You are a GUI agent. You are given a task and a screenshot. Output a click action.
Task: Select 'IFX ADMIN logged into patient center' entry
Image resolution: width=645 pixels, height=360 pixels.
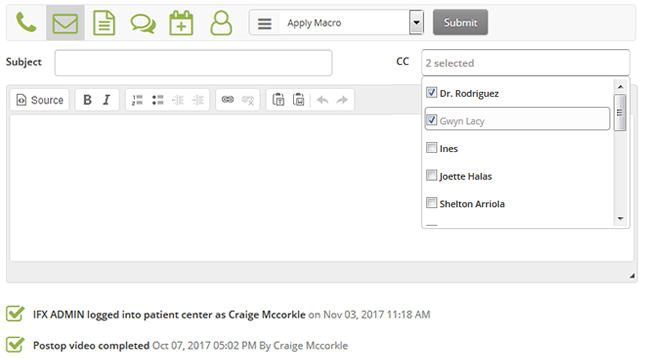pos(169,315)
